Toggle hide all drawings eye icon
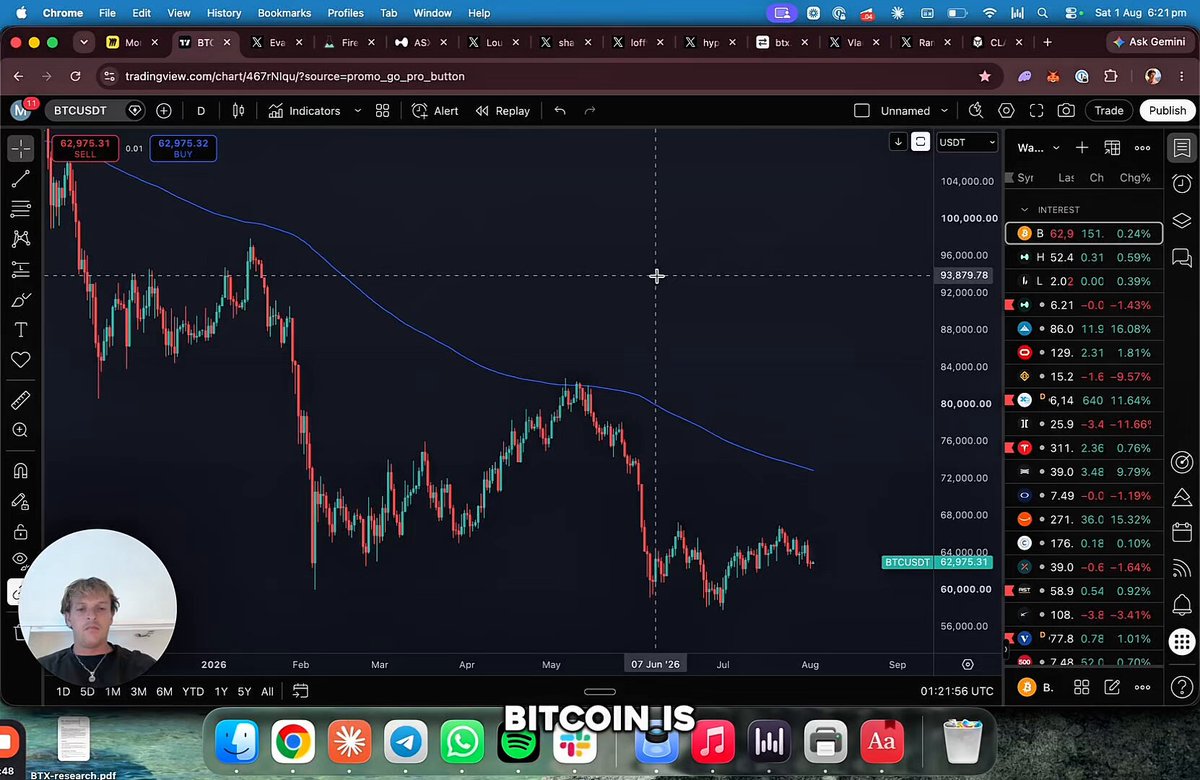This screenshot has width=1200, height=780. [20, 560]
